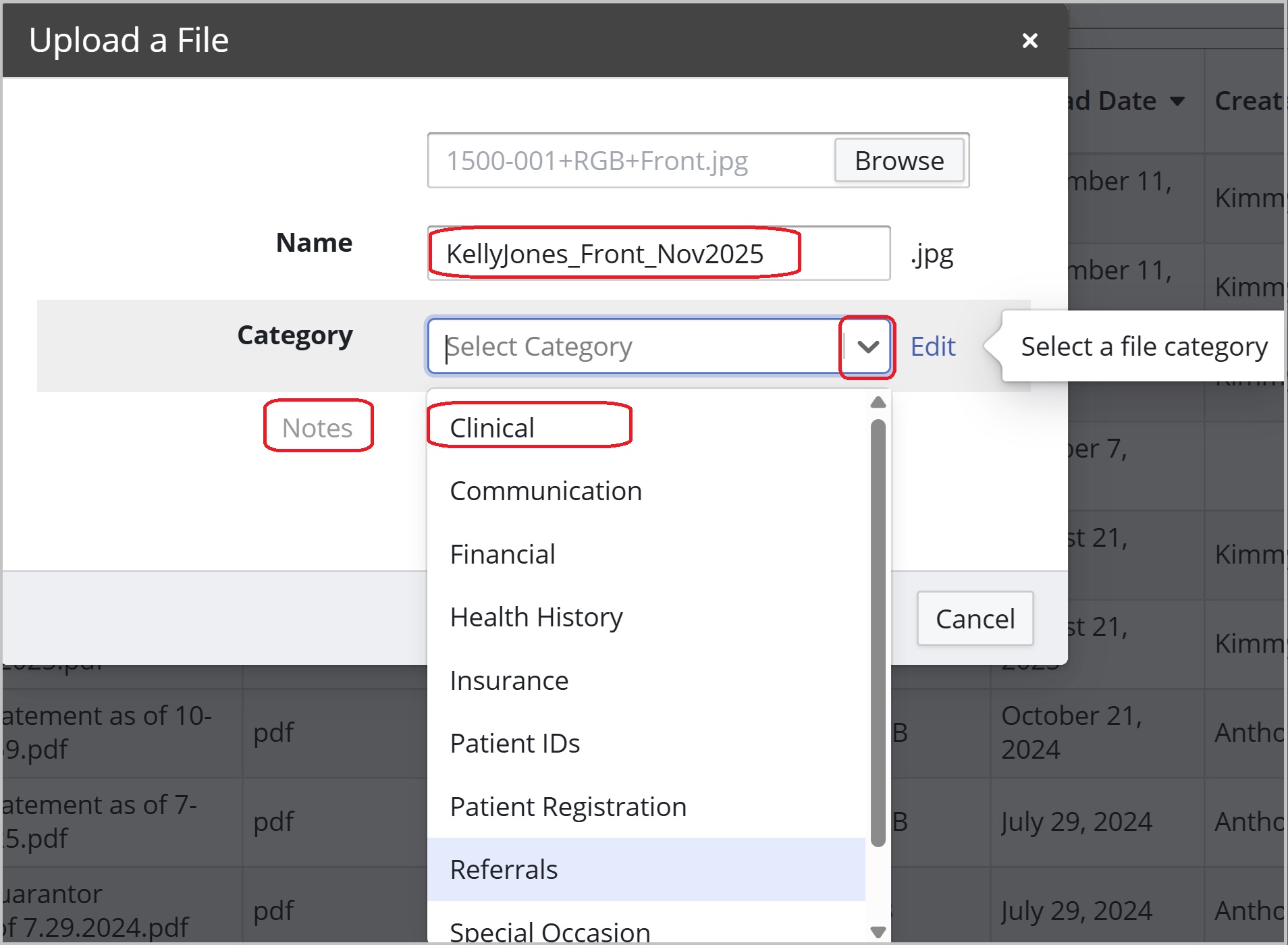
Task: Click the Edit link beside Category
Action: 932,346
